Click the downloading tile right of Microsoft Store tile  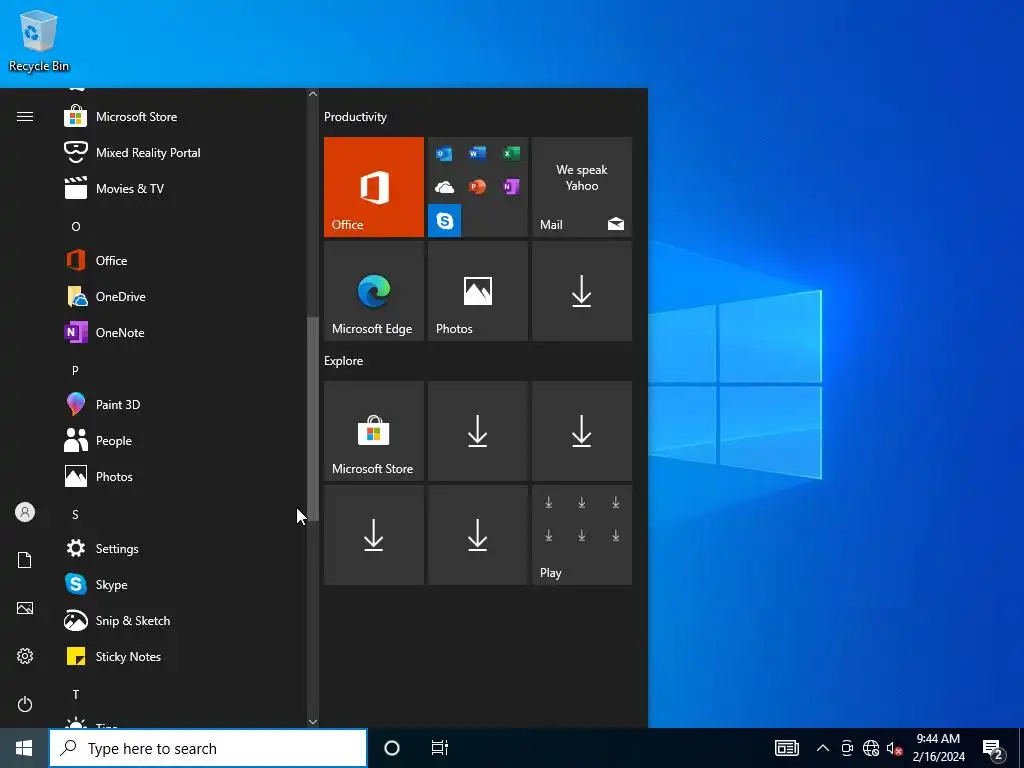pos(477,431)
